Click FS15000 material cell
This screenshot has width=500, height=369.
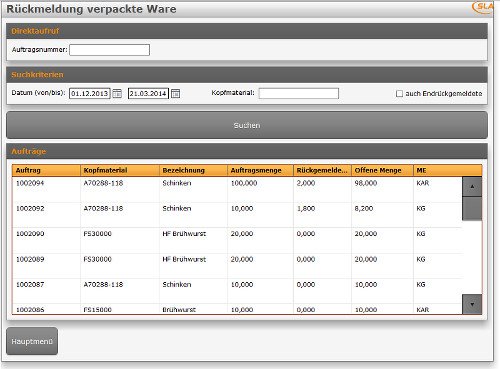[x=97, y=310]
